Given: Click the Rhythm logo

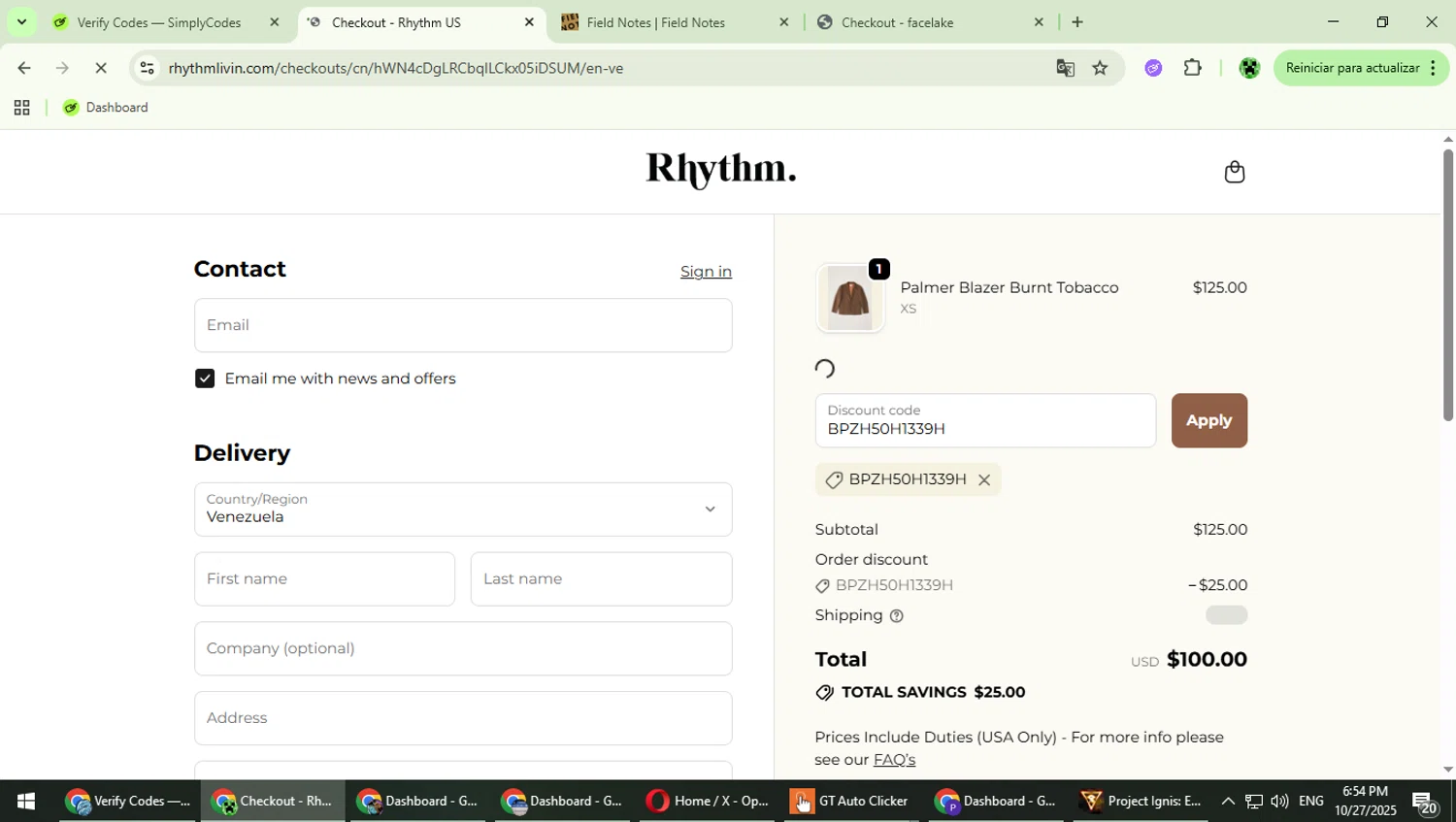Looking at the screenshot, I should click(721, 170).
